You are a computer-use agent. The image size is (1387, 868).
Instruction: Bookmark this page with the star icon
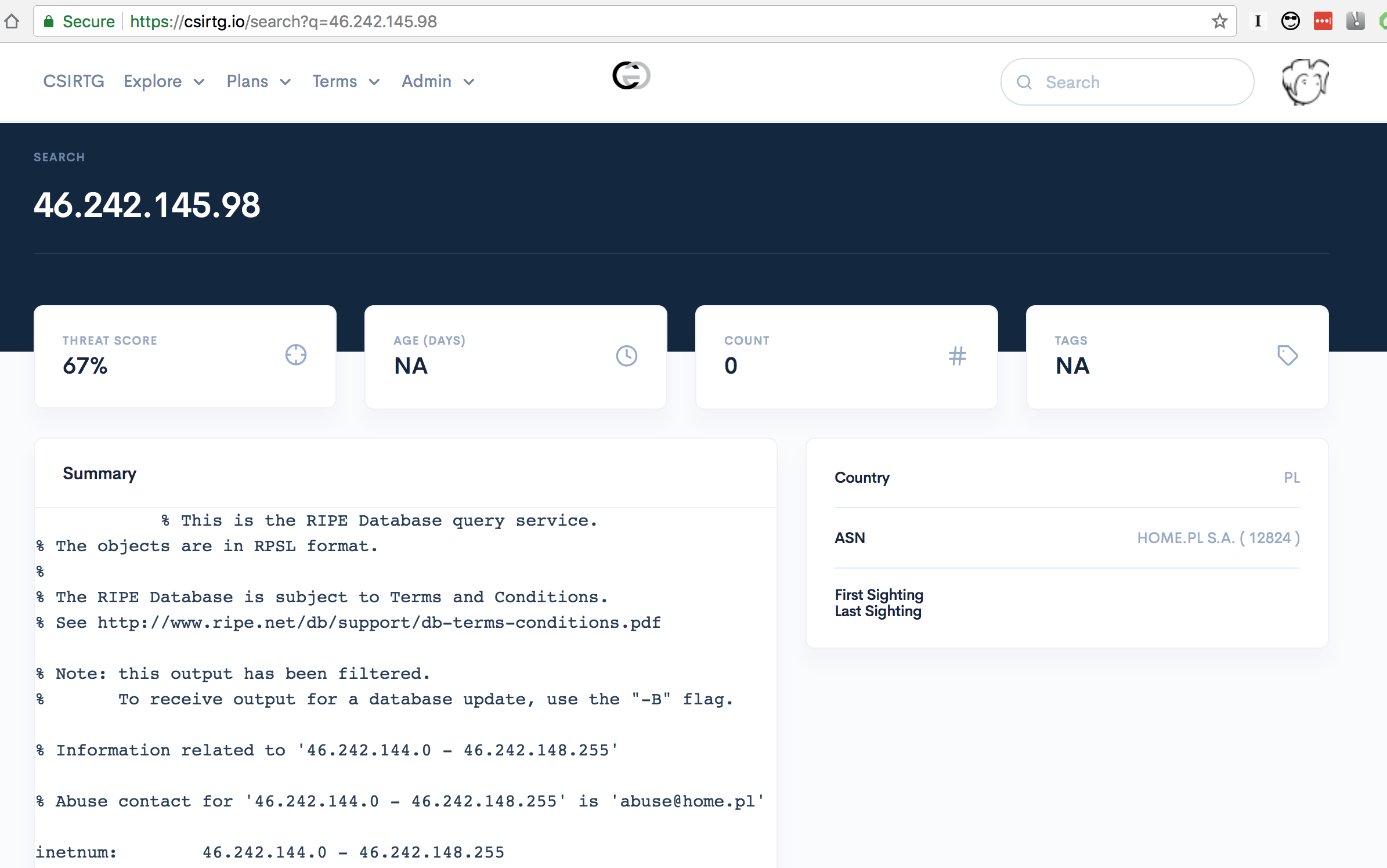tap(1219, 21)
